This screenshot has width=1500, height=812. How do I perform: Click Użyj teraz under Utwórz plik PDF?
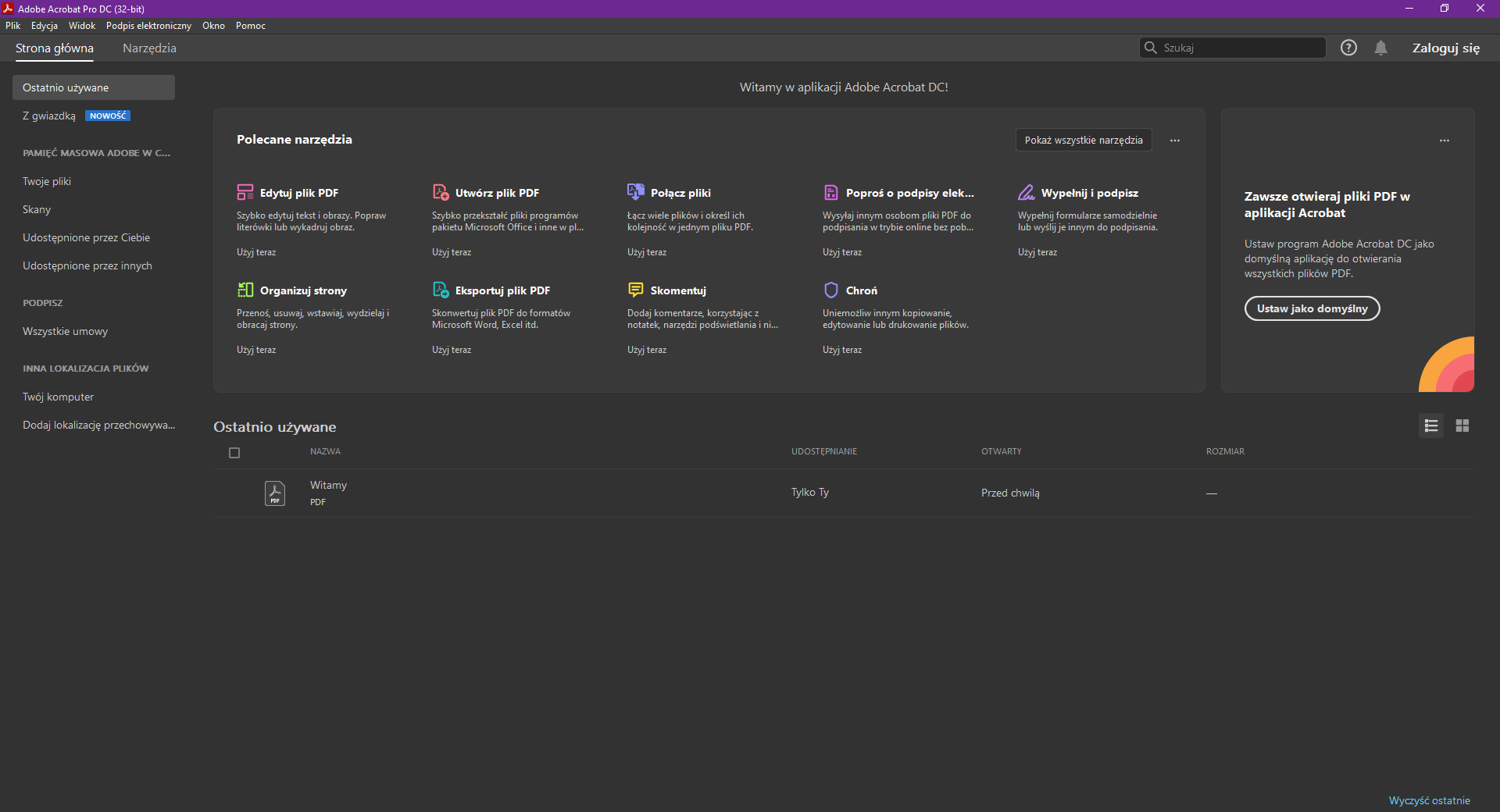[452, 252]
